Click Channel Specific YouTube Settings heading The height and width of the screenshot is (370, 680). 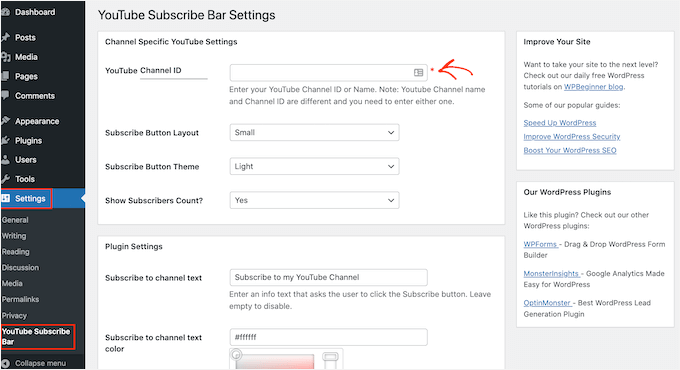coord(171,42)
